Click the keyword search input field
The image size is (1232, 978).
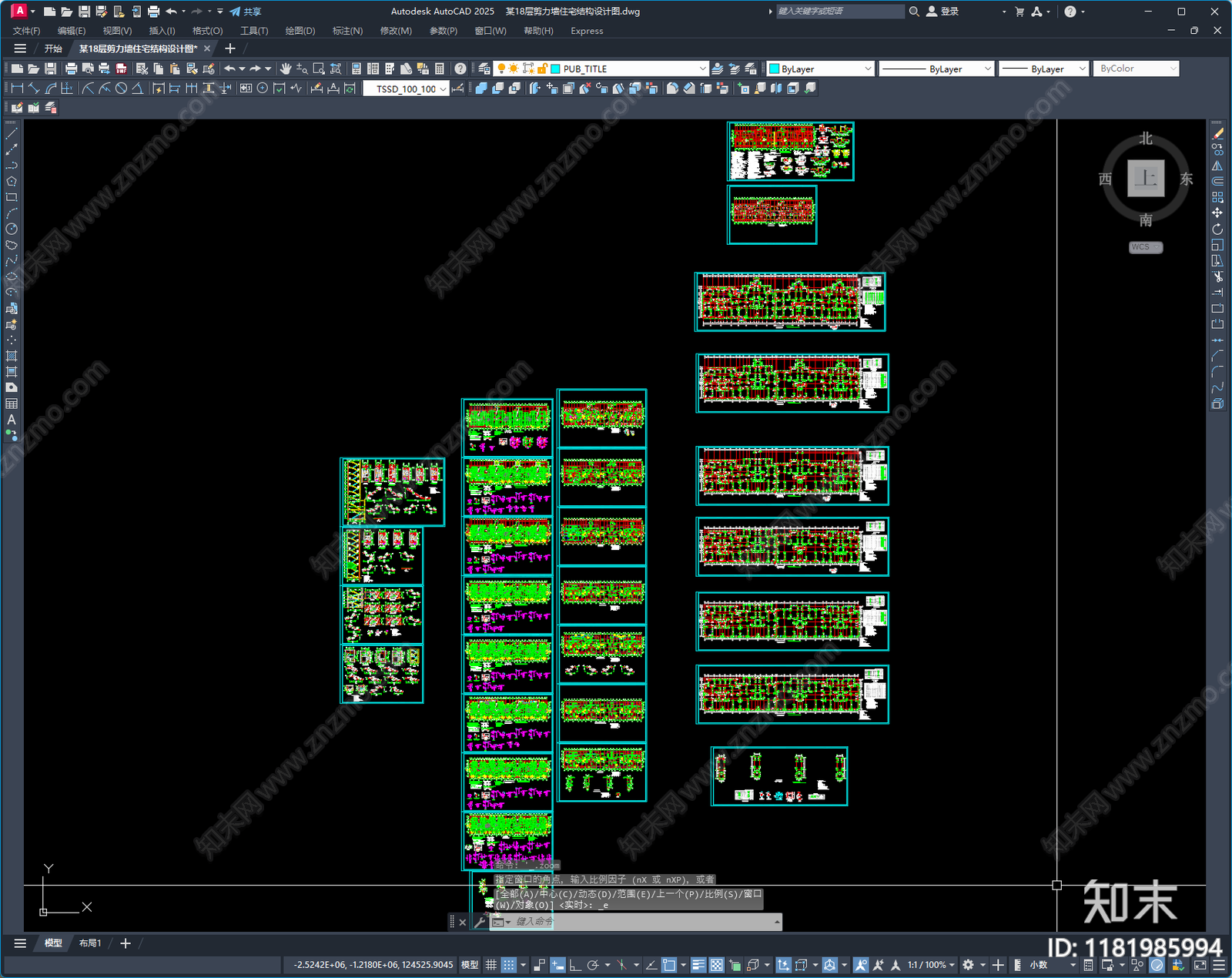pos(839,12)
